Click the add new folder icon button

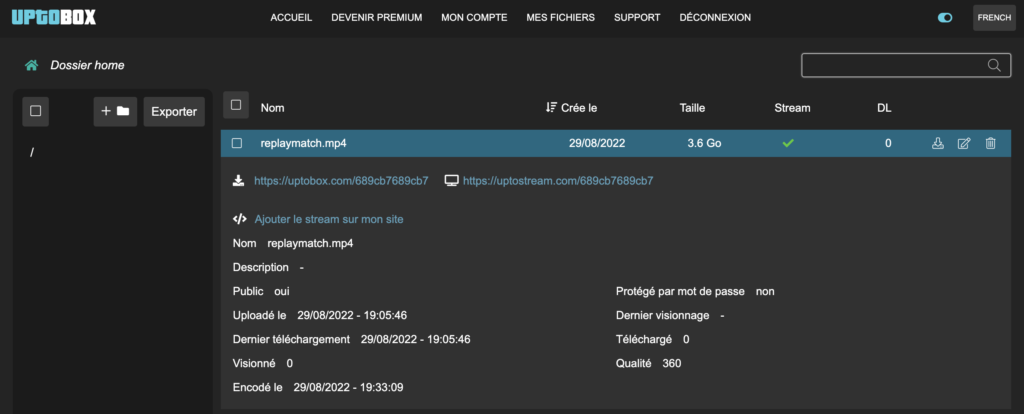(x=115, y=111)
